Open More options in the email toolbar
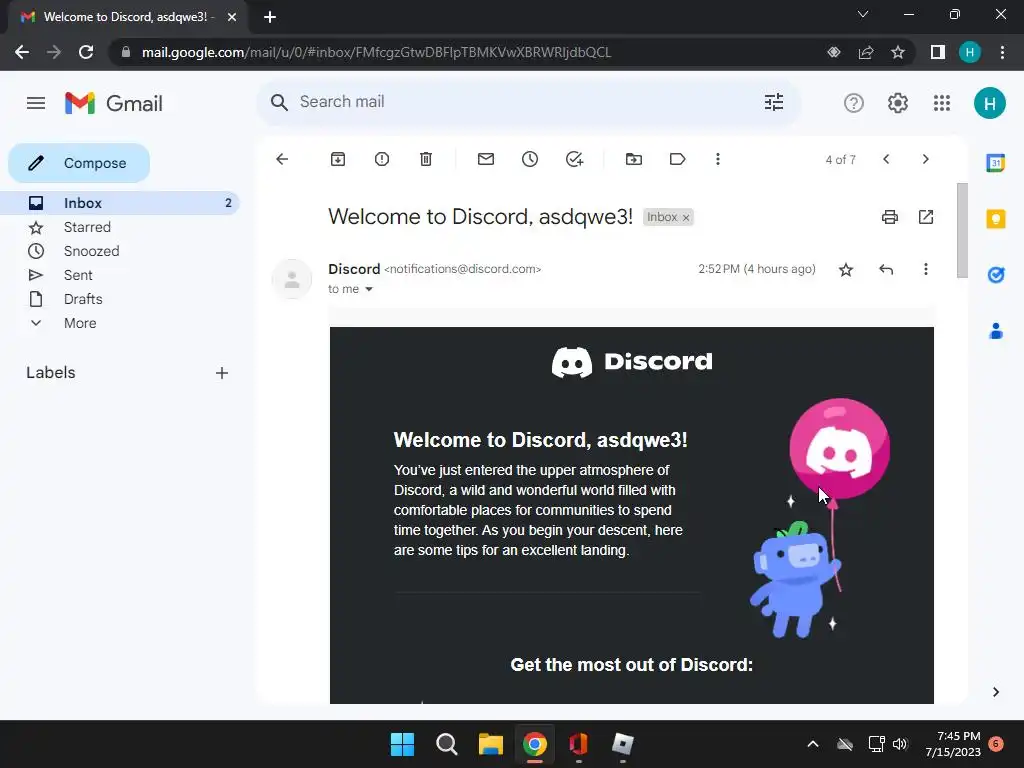Screen dimensions: 1024x768 (x=718, y=159)
